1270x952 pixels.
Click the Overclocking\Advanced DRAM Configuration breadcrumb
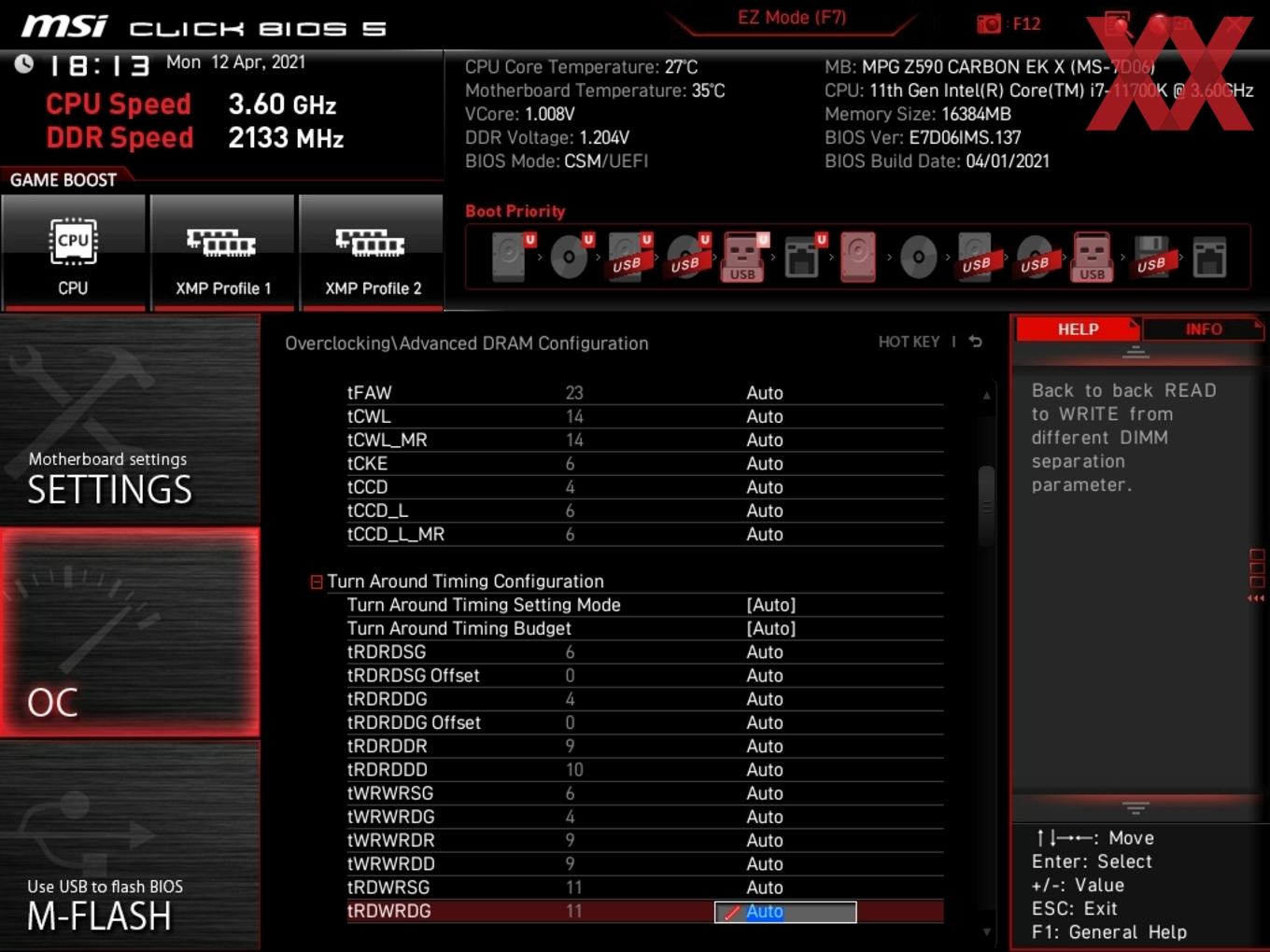click(x=466, y=343)
